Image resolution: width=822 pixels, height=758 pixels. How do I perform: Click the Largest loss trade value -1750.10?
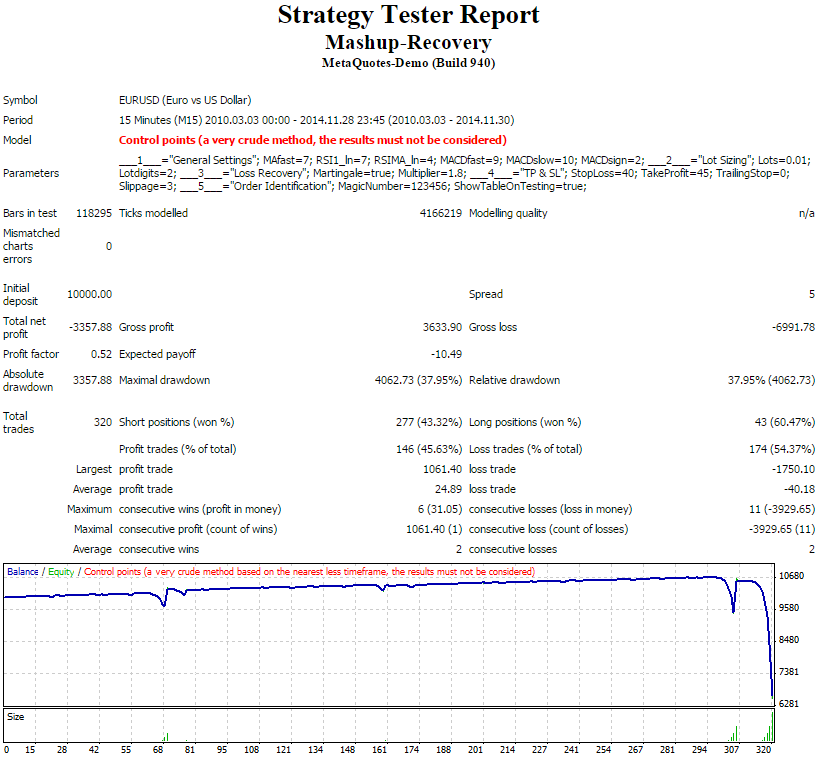[x=794, y=469]
